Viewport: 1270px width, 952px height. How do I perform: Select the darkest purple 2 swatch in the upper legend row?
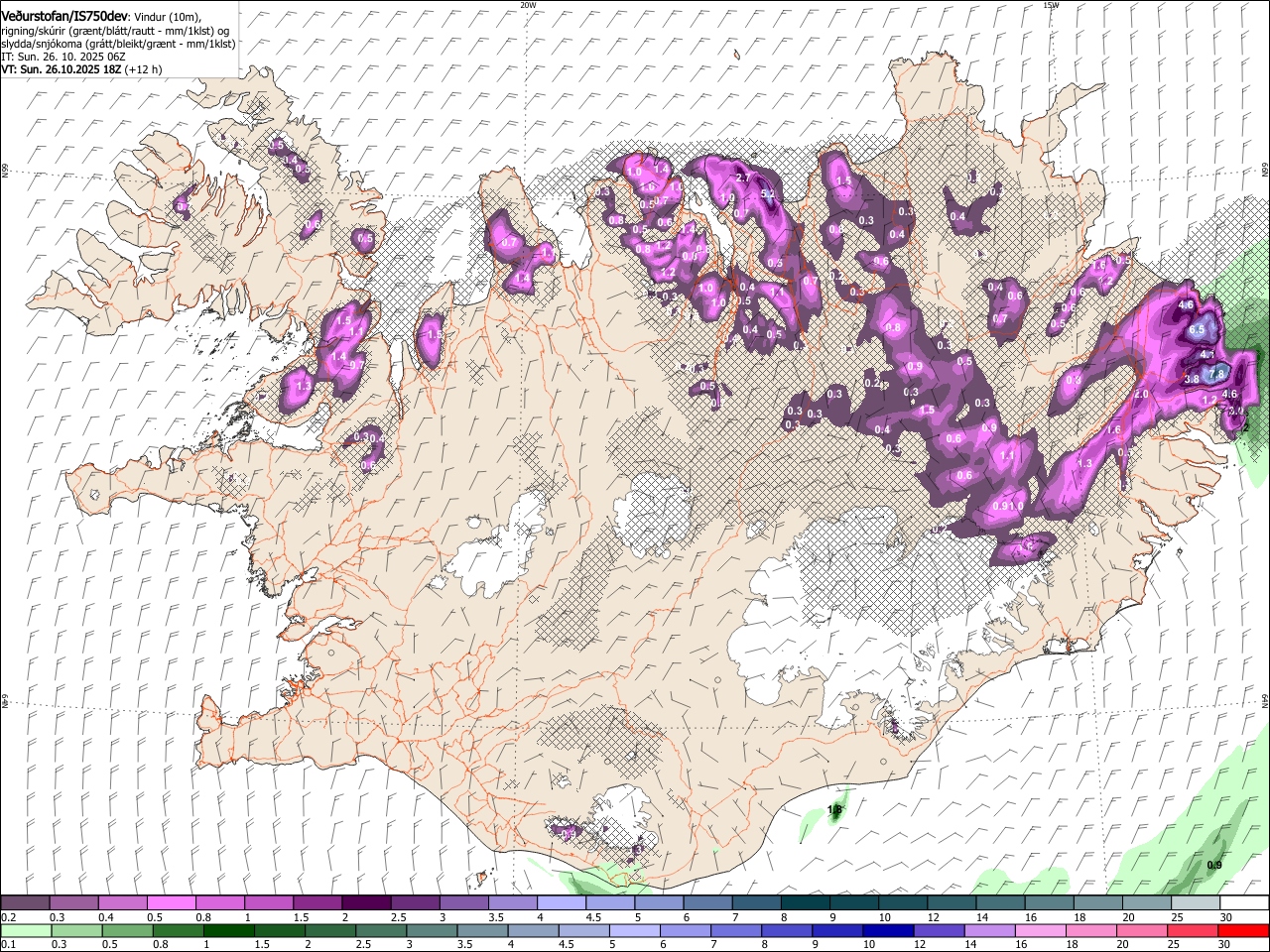point(365,903)
